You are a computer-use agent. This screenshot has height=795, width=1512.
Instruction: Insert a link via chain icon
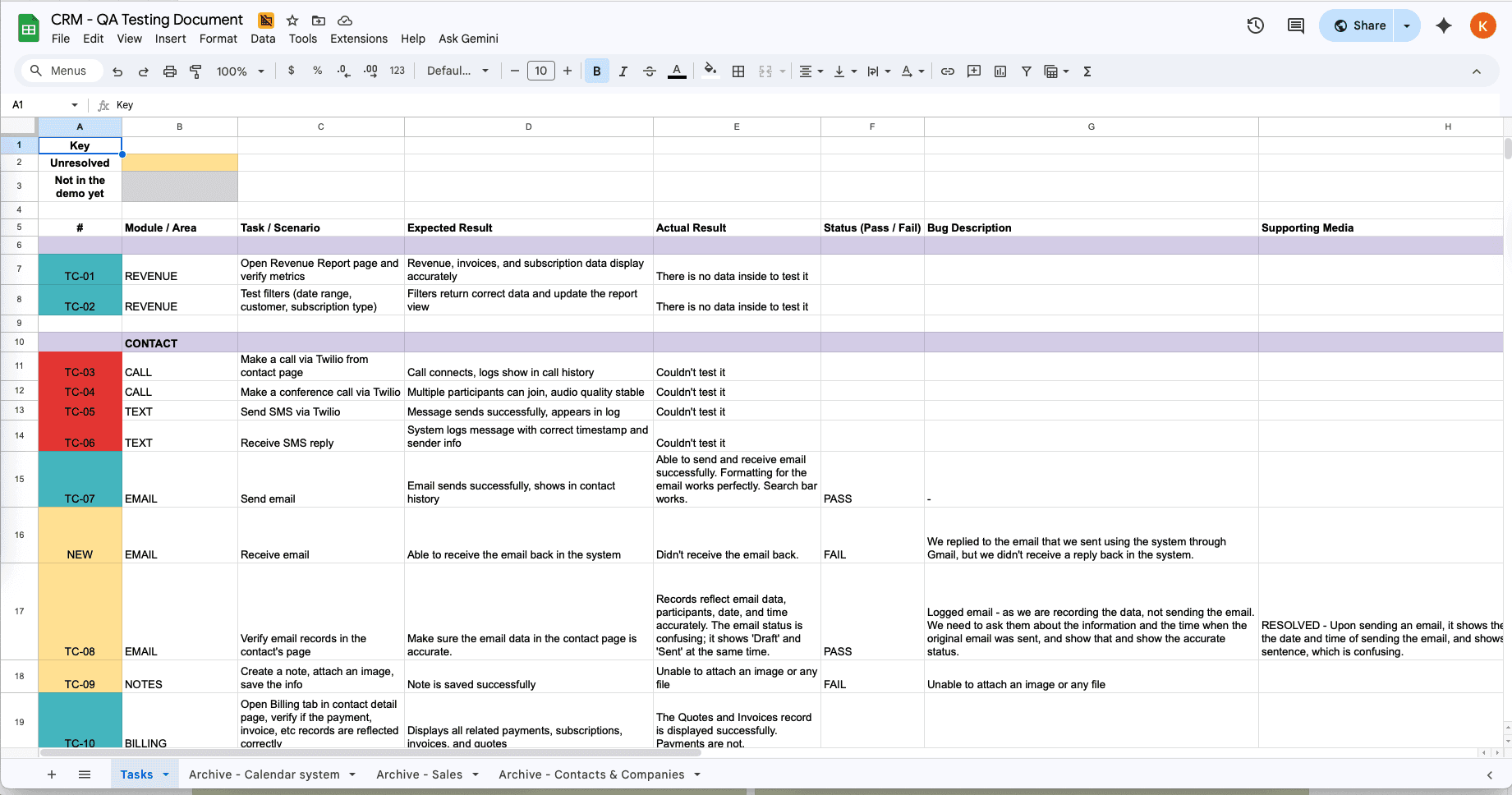[x=948, y=71]
